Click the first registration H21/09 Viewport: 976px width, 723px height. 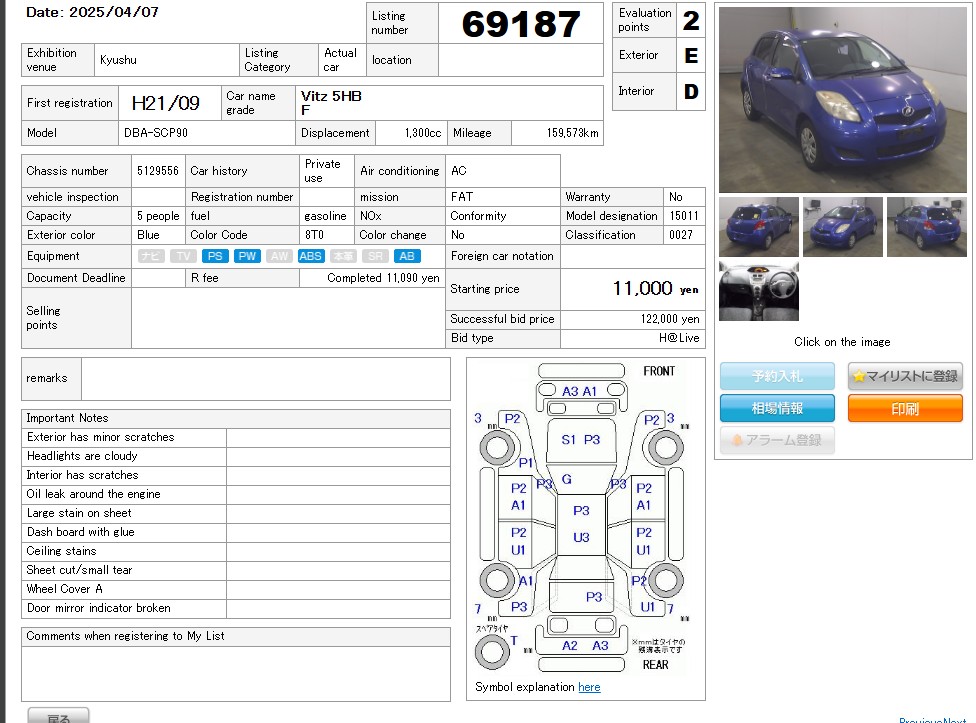click(x=166, y=103)
